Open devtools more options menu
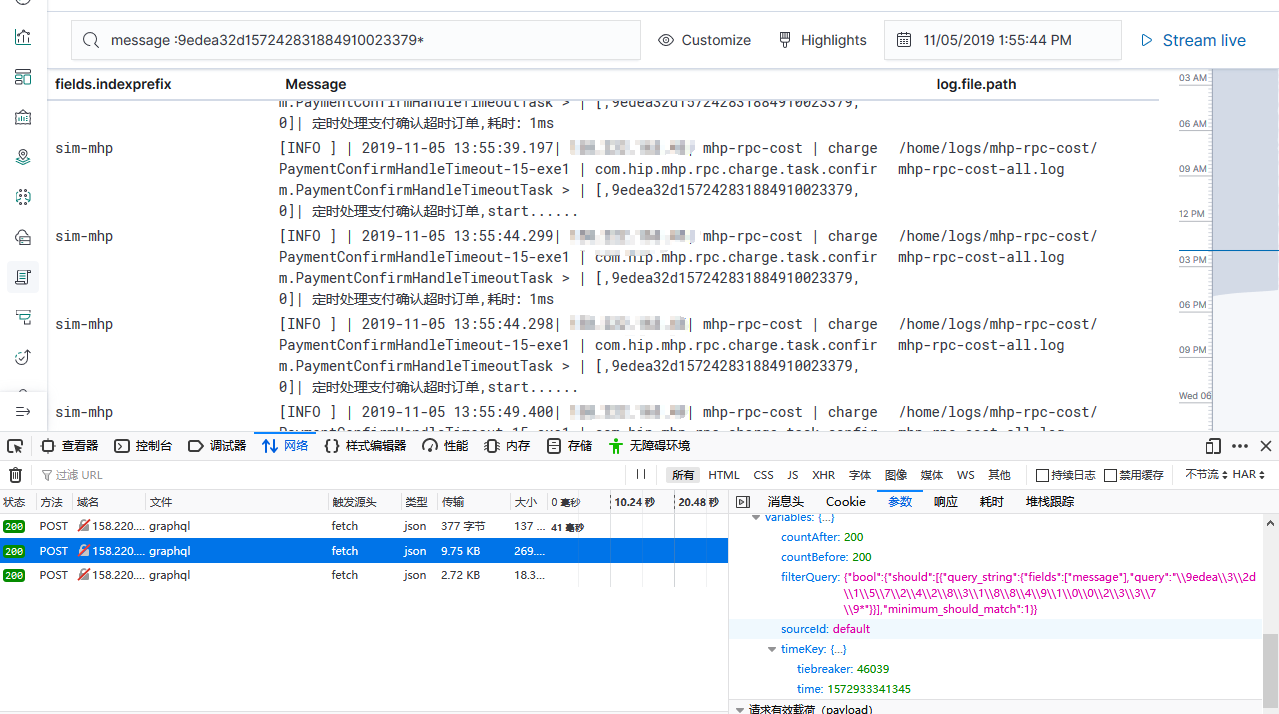The height and width of the screenshot is (714, 1279). pyautogui.click(x=1240, y=446)
